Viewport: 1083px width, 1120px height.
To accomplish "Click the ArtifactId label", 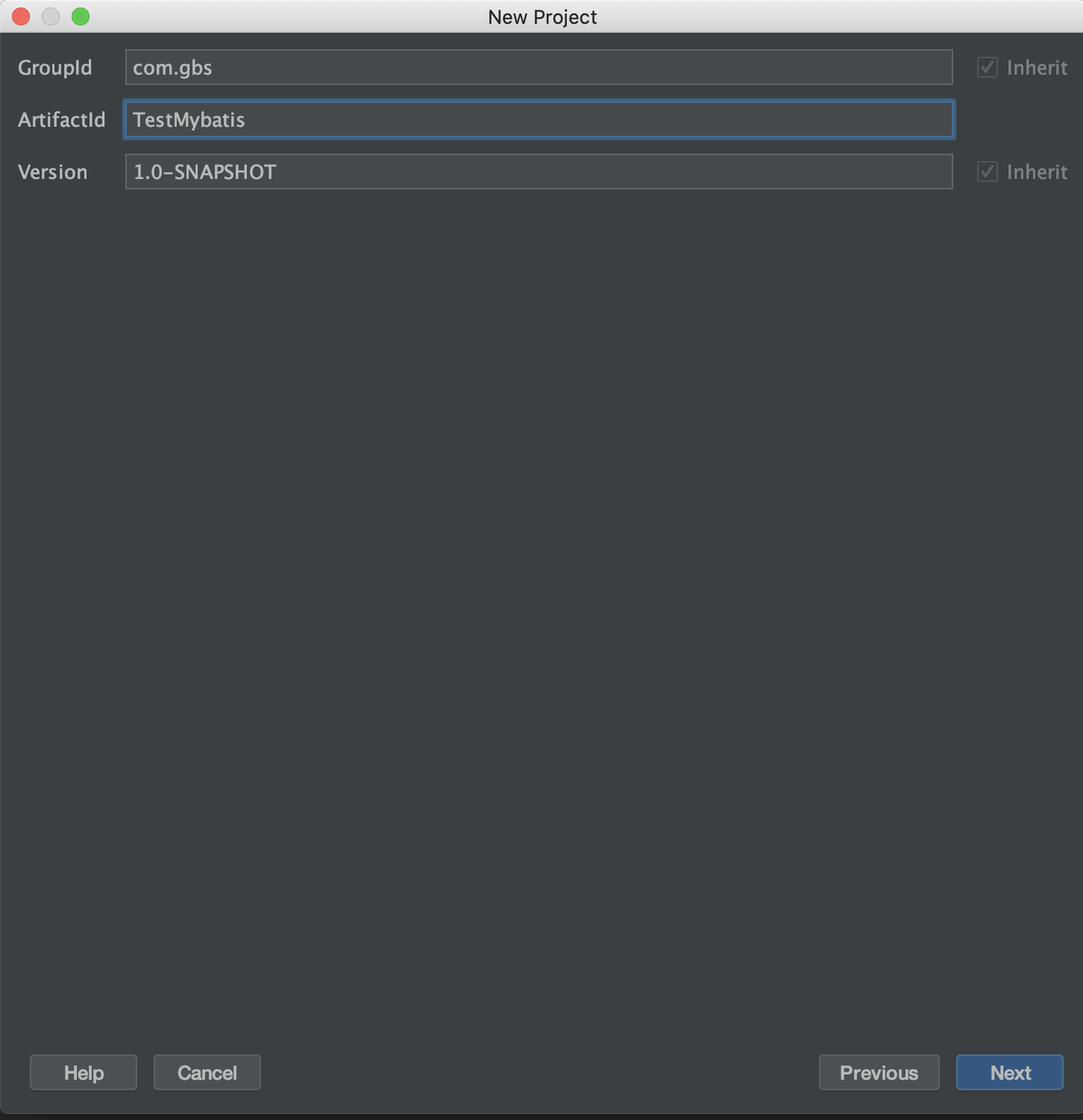I will point(62,119).
